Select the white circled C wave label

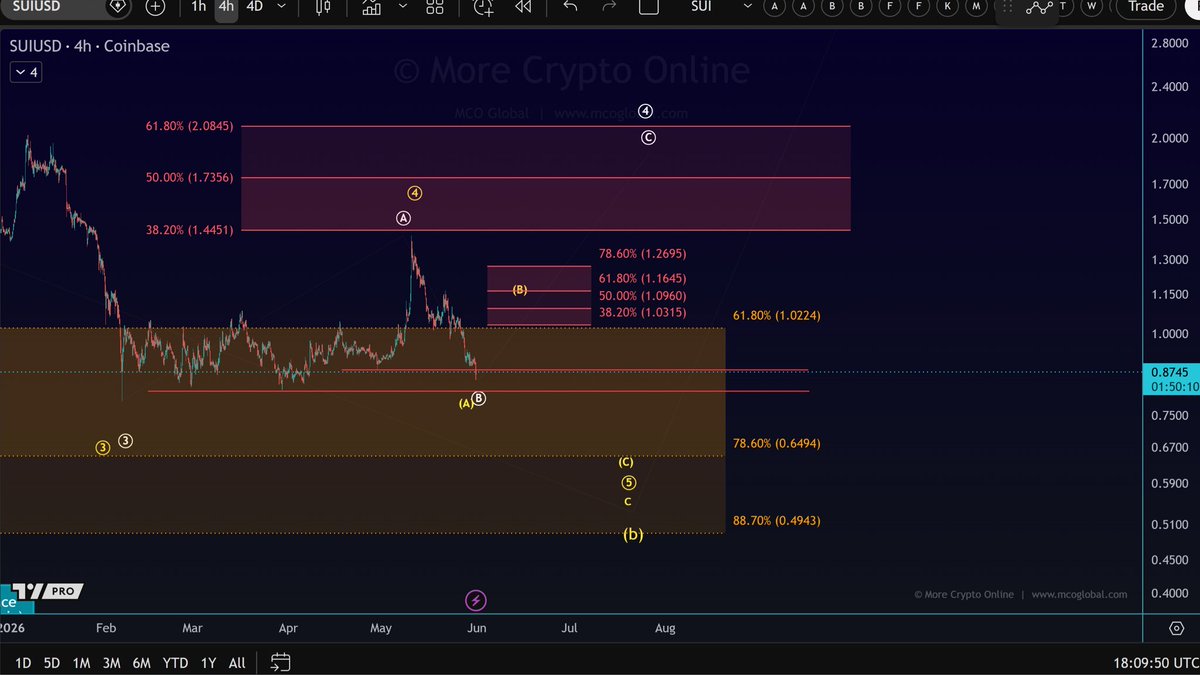[x=648, y=137]
